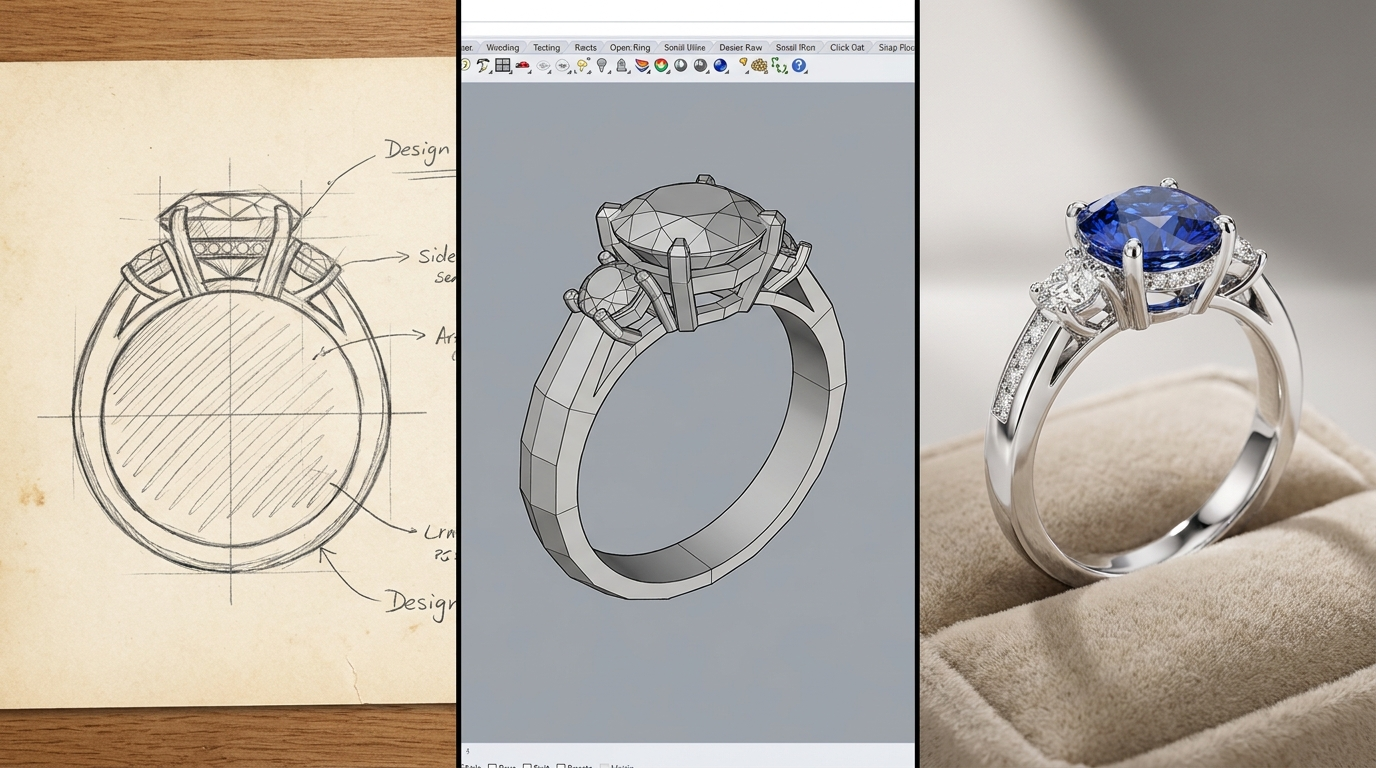1376x768 pixels.
Task: Select the blue rendered sphere icon
Action: tap(720, 66)
